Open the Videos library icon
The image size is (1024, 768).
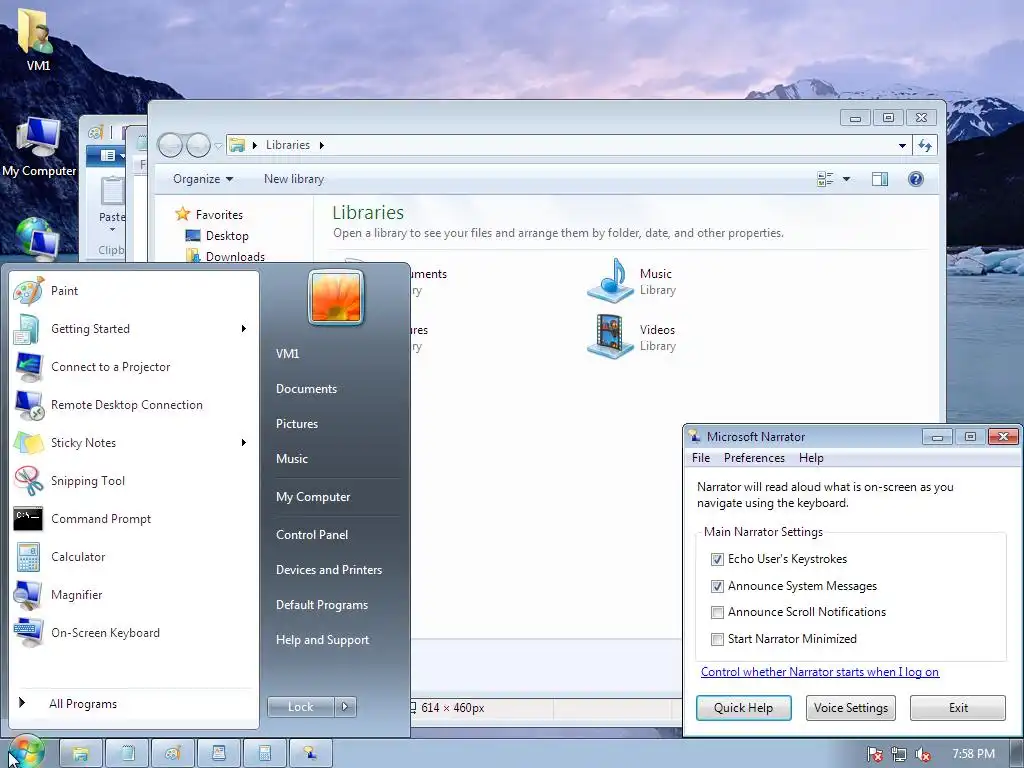(610, 337)
